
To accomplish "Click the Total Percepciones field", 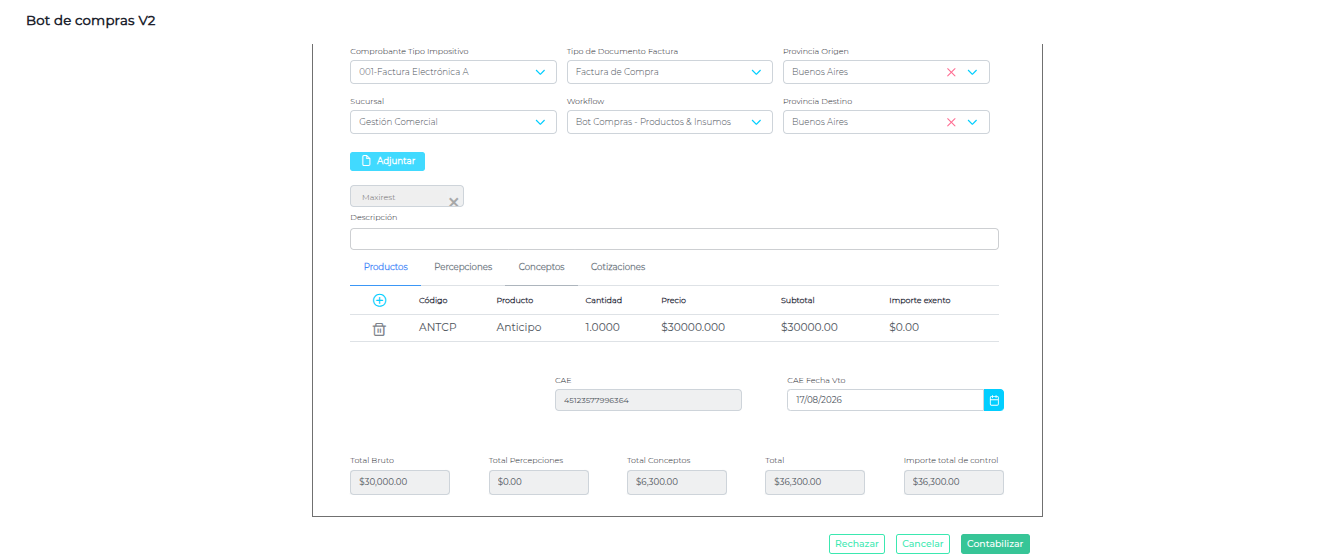I will coord(539,482).
